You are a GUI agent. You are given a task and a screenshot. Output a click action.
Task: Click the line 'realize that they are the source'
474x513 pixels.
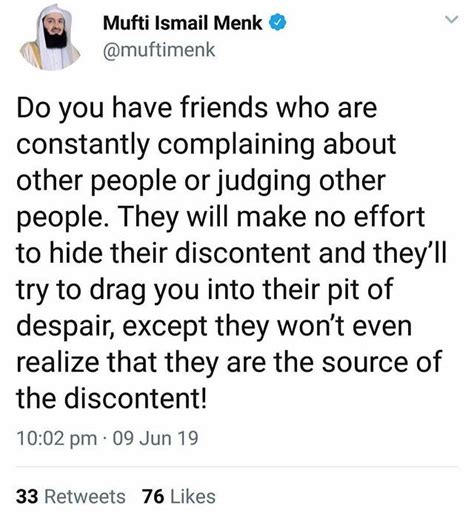[x=212, y=362]
